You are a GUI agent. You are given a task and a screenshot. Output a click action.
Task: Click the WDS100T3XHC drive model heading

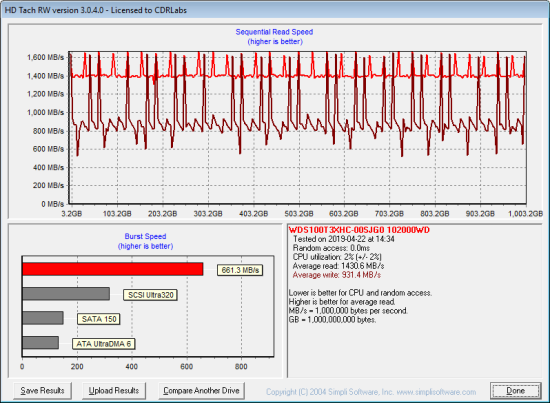(359, 230)
